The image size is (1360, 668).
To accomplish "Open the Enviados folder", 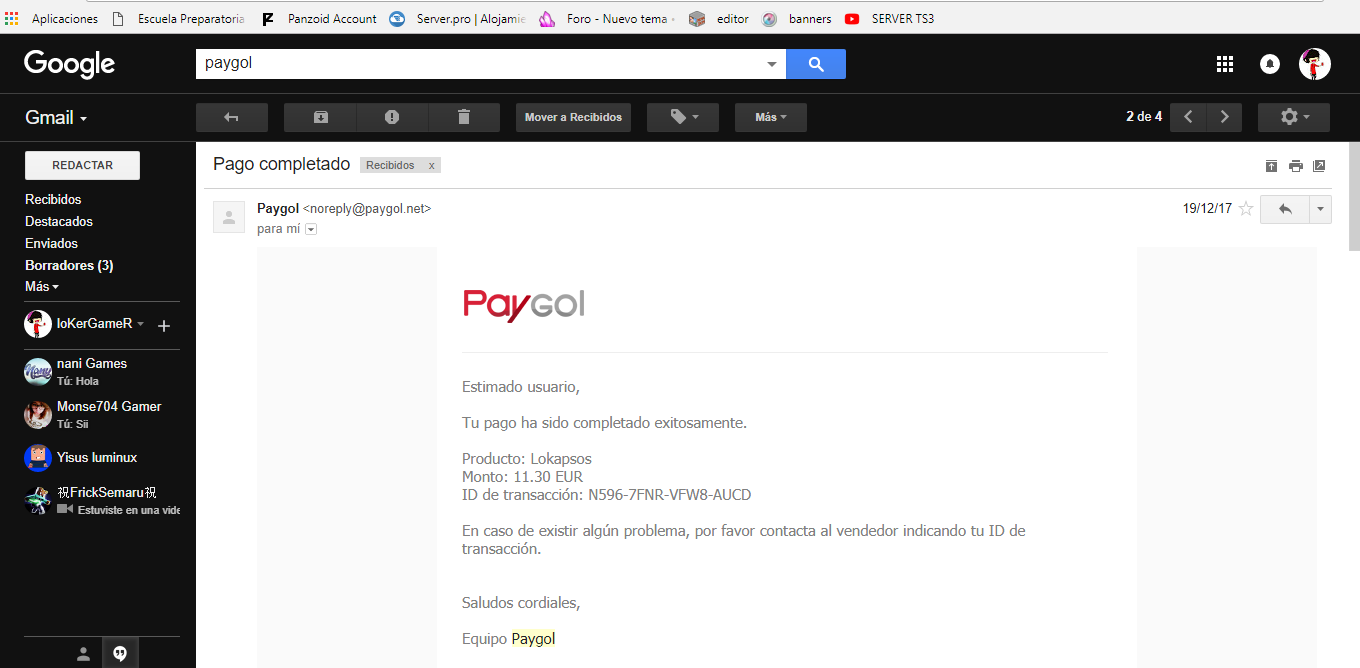I will 51,243.
